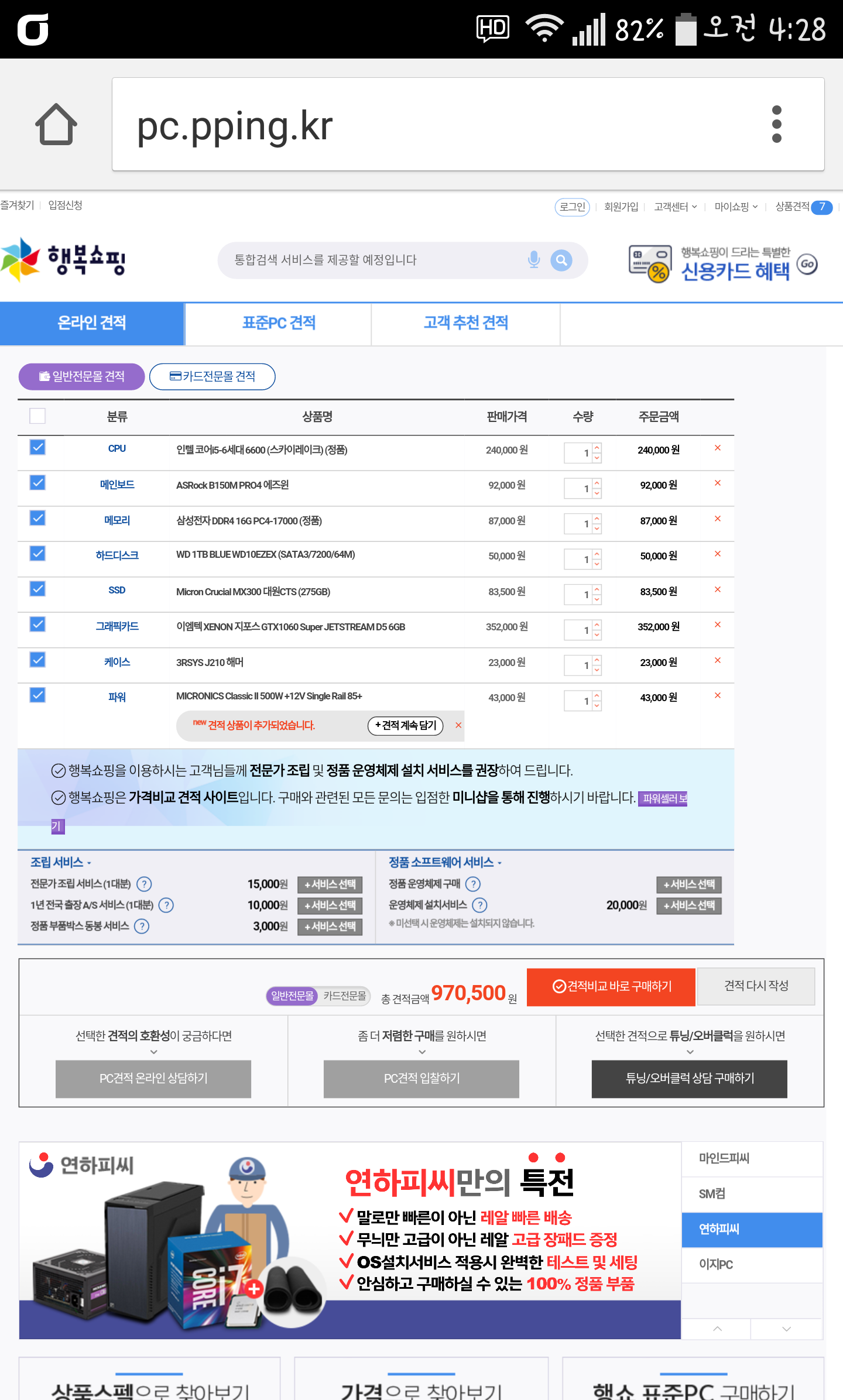This screenshot has width=843, height=1400.
Task: Switch to the 표준PC 견적 tab
Action: pos(279,323)
